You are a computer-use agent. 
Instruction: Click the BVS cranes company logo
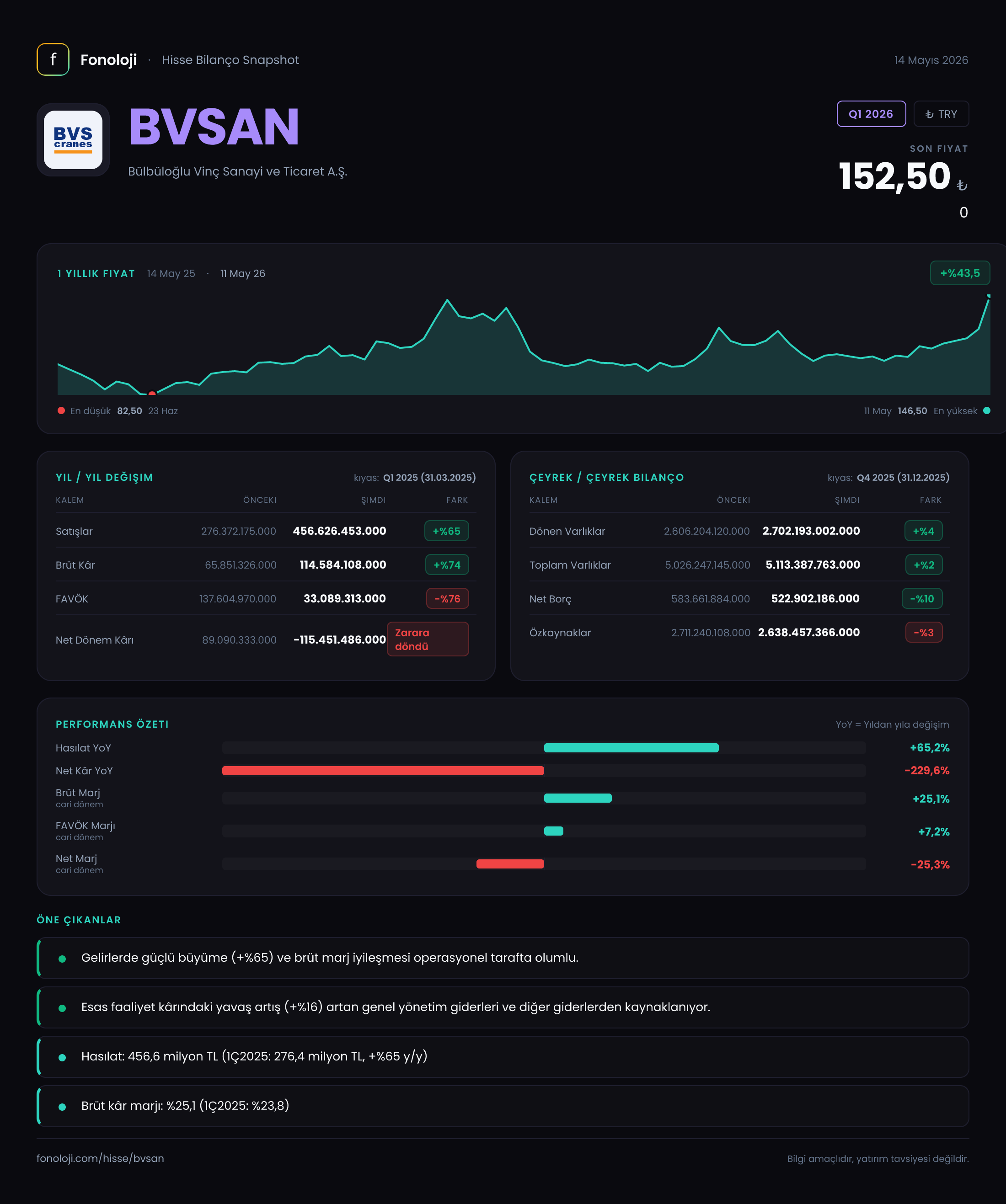pos(74,140)
